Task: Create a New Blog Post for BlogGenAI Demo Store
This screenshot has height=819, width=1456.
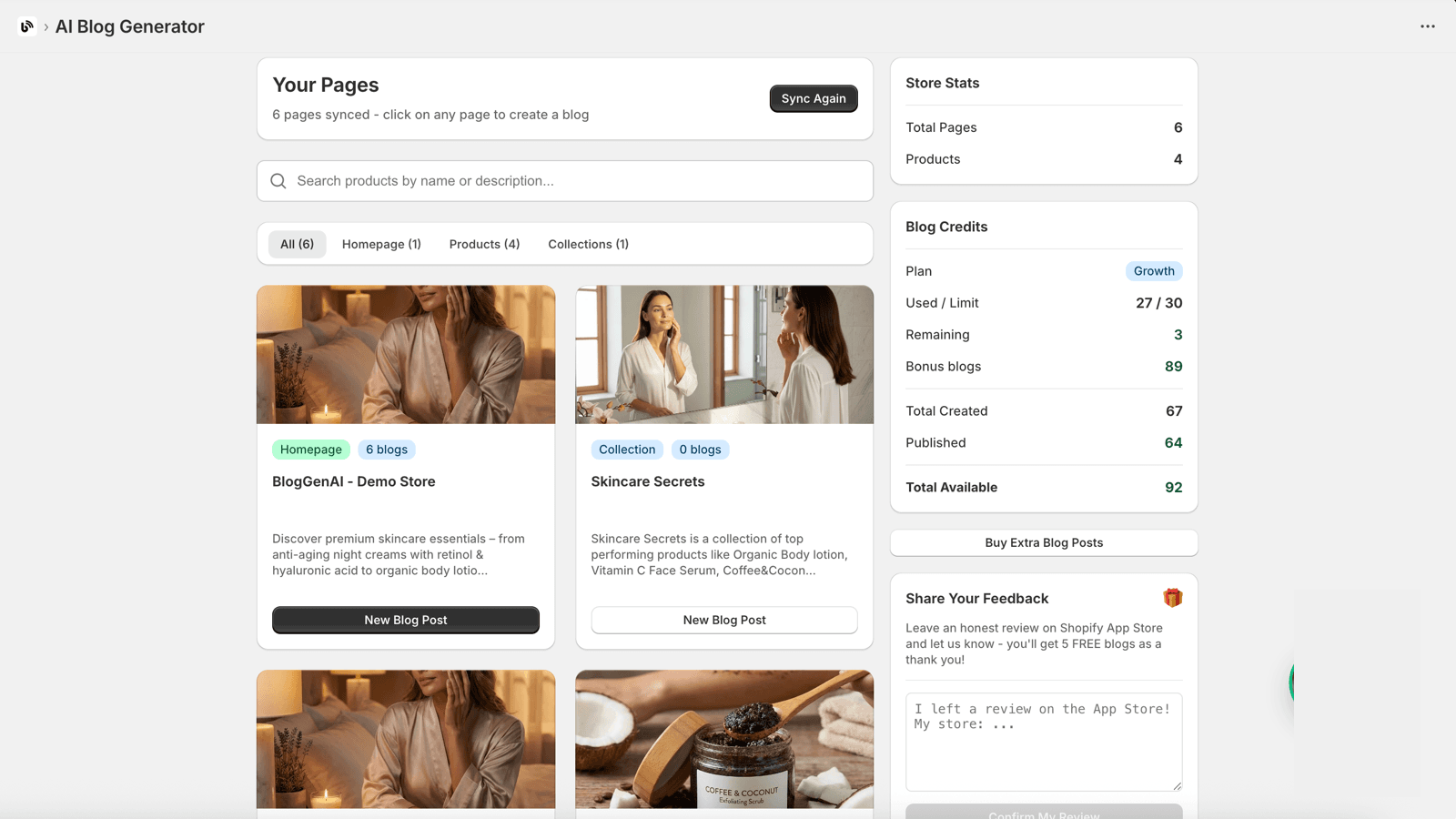Action: [x=405, y=620]
